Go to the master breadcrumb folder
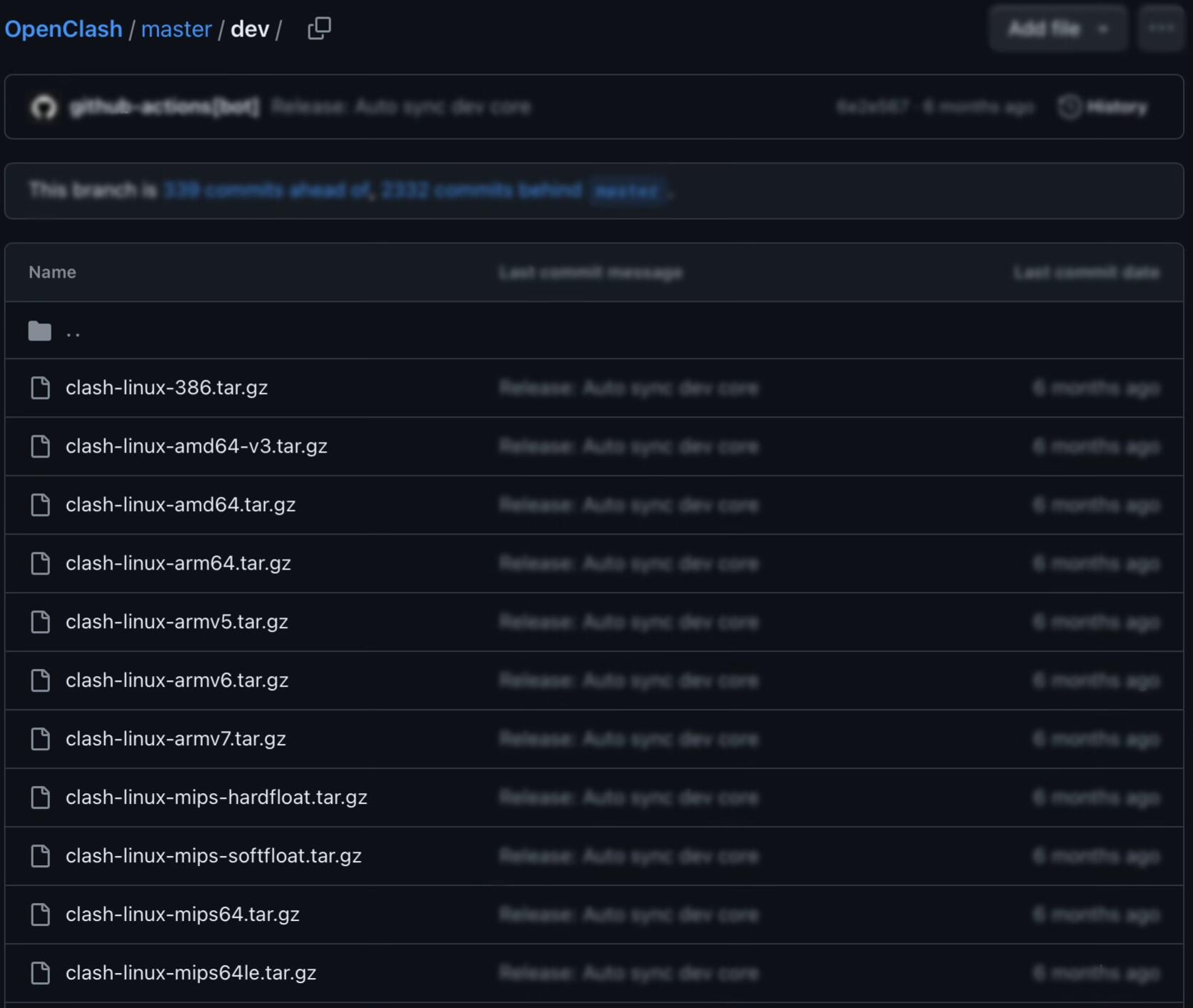1193x1008 pixels. tap(176, 29)
